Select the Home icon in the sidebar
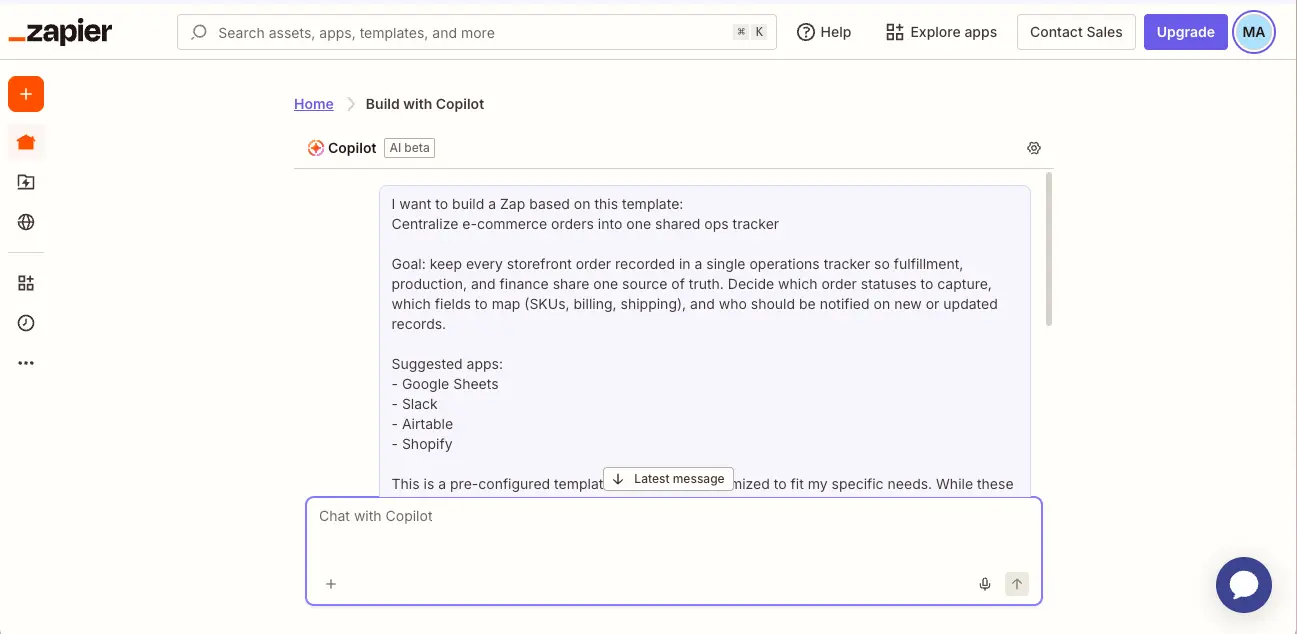Image resolution: width=1297 pixels, height=634 pixels. coord(26,141)
